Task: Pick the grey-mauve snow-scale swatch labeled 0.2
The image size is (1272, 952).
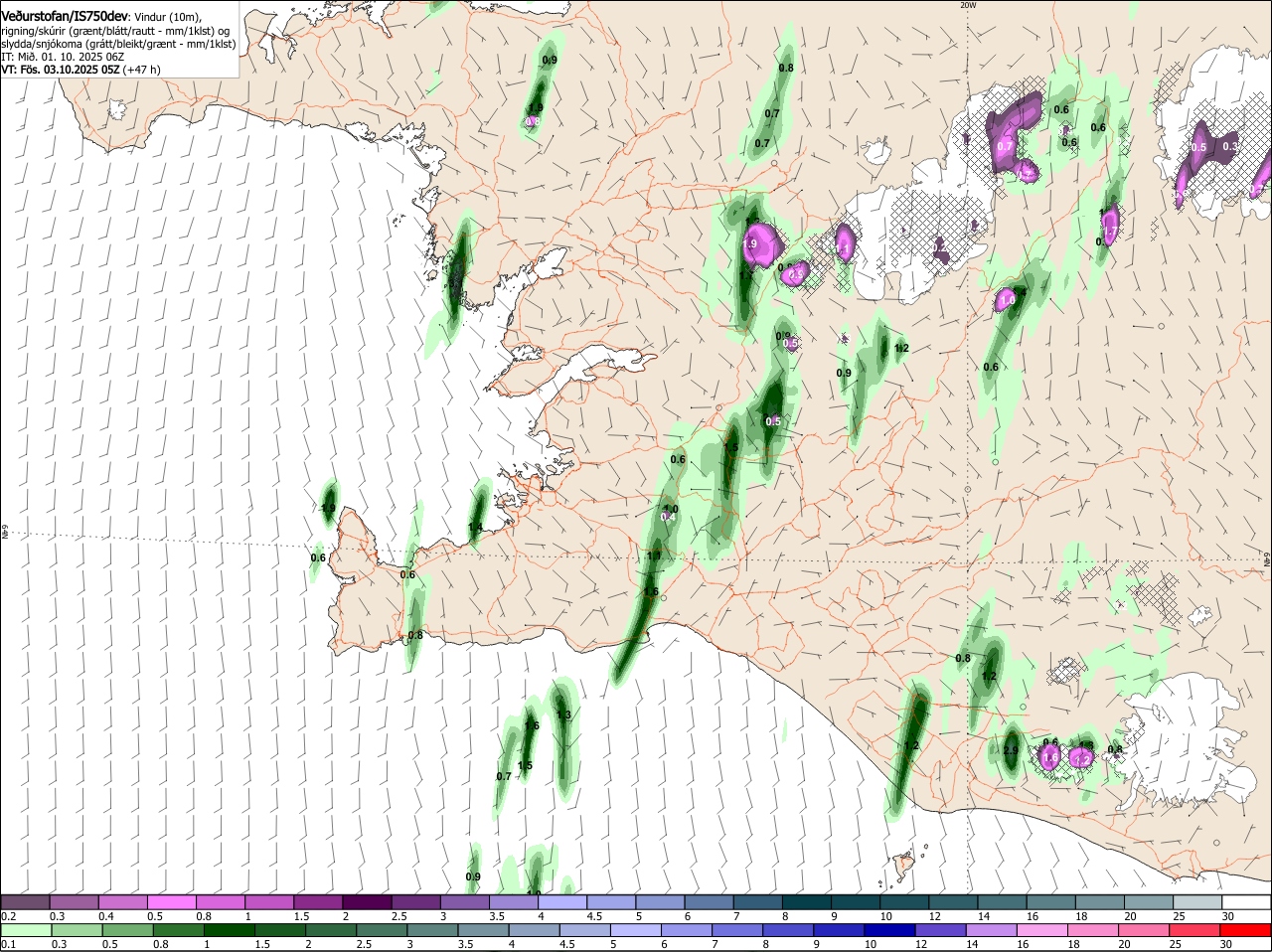Action: tap(26, 902)
